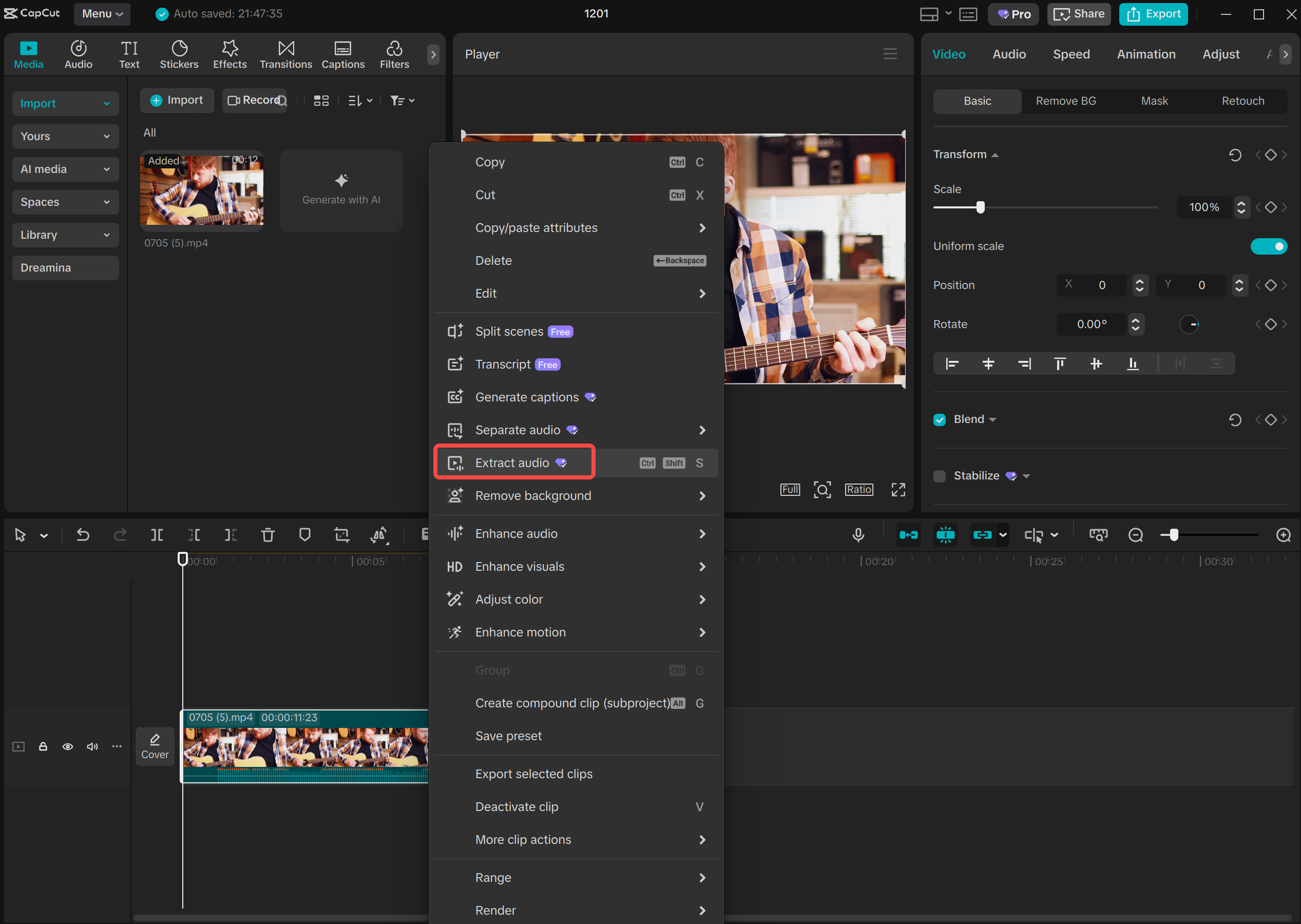Screen dimensions: 1301x924
Task: Open the Stickers panel
Action: [179, 54]
